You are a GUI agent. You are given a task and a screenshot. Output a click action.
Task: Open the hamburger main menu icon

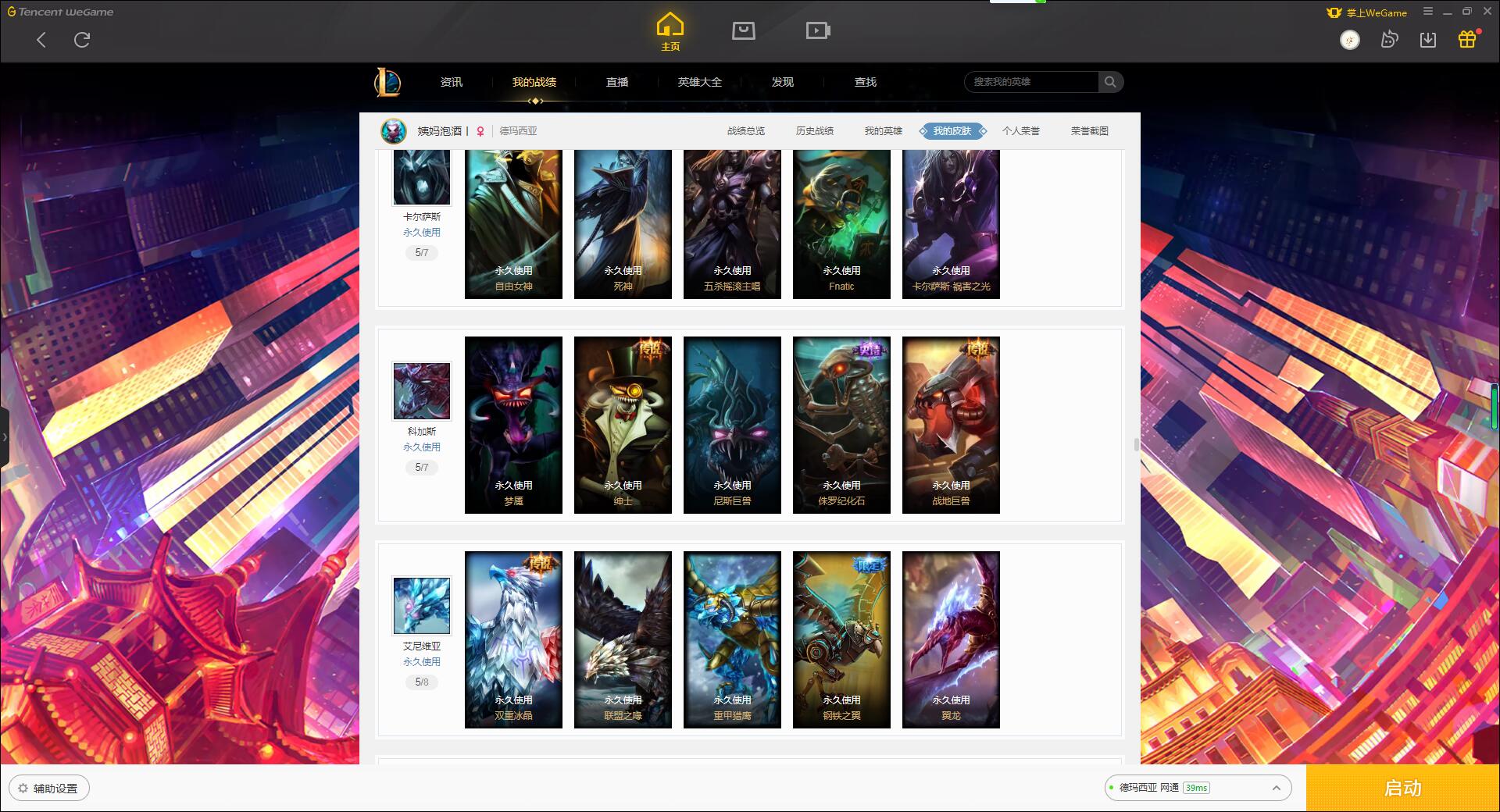(1428, 12)
